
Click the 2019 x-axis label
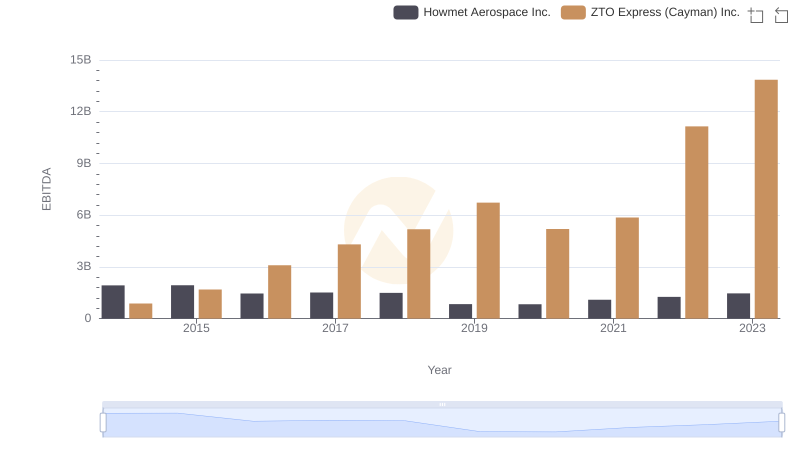coord(474,328)
